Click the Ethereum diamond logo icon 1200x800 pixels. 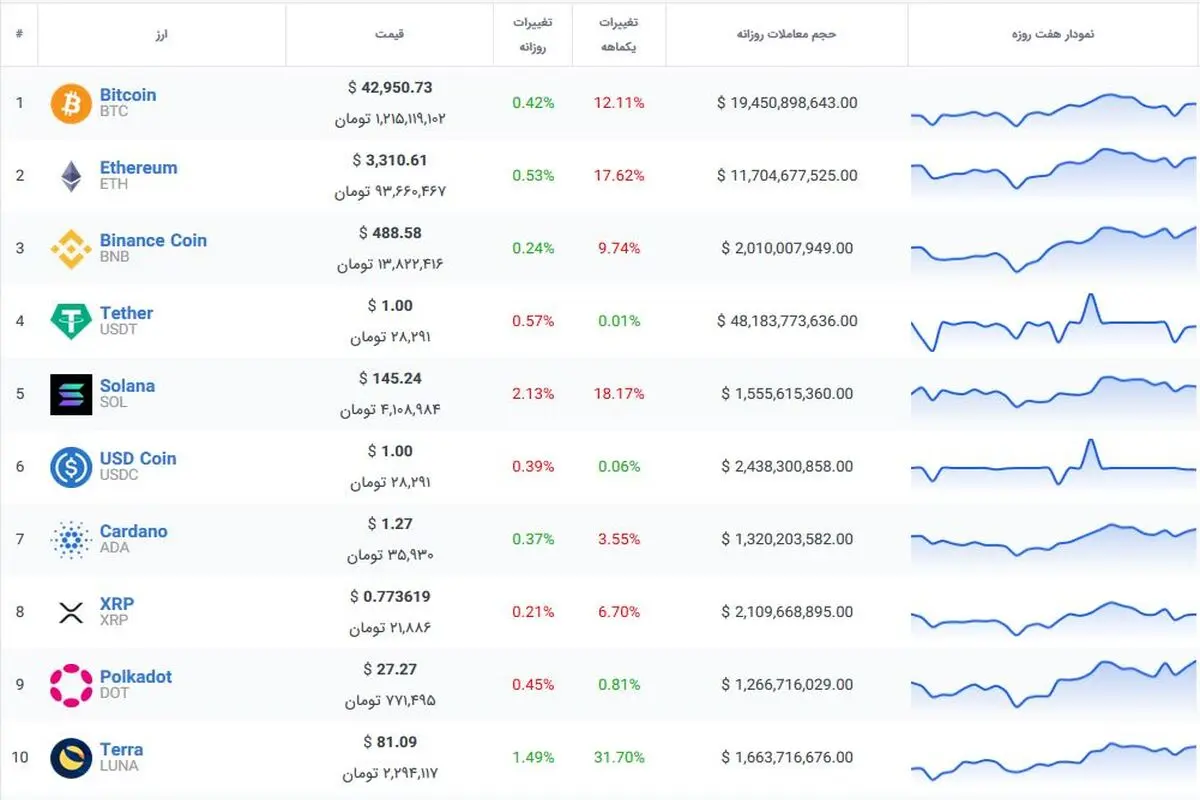[71, 176]
